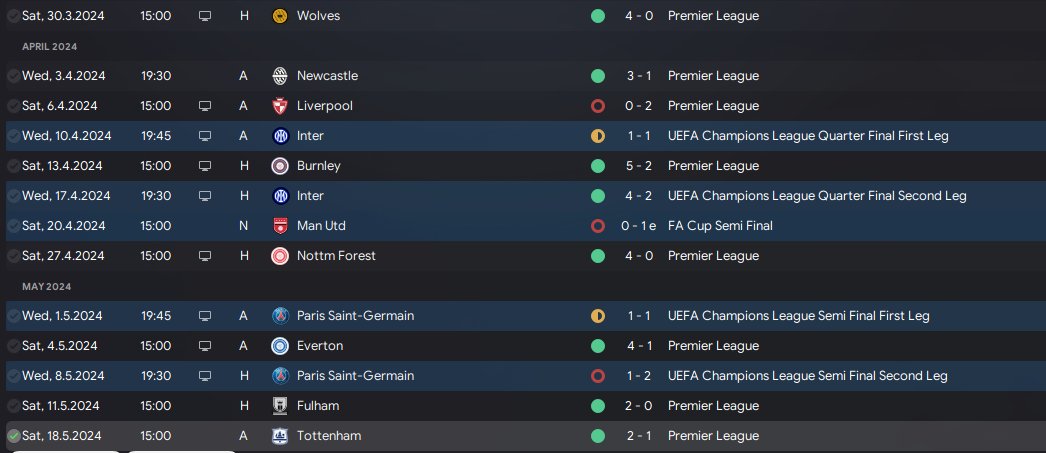Viewport: 1046px width, 453px height.
Task: Click TV broadcast icon on Burnley match
Action: click(205, 166)
